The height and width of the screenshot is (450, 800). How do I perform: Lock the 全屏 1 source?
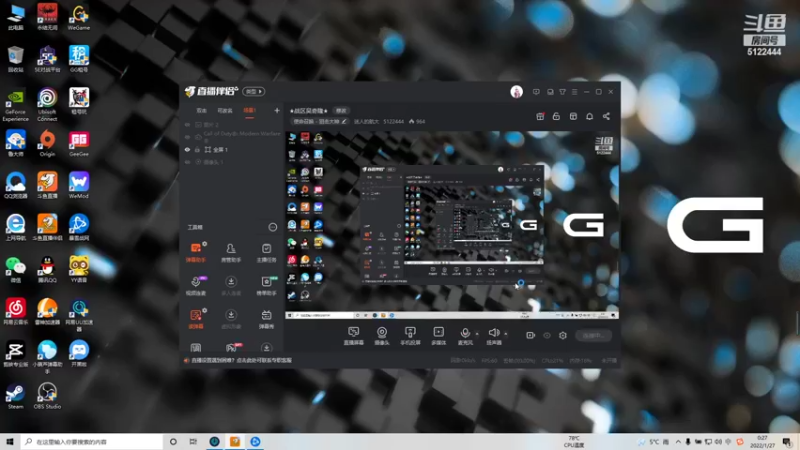point(197,149)
